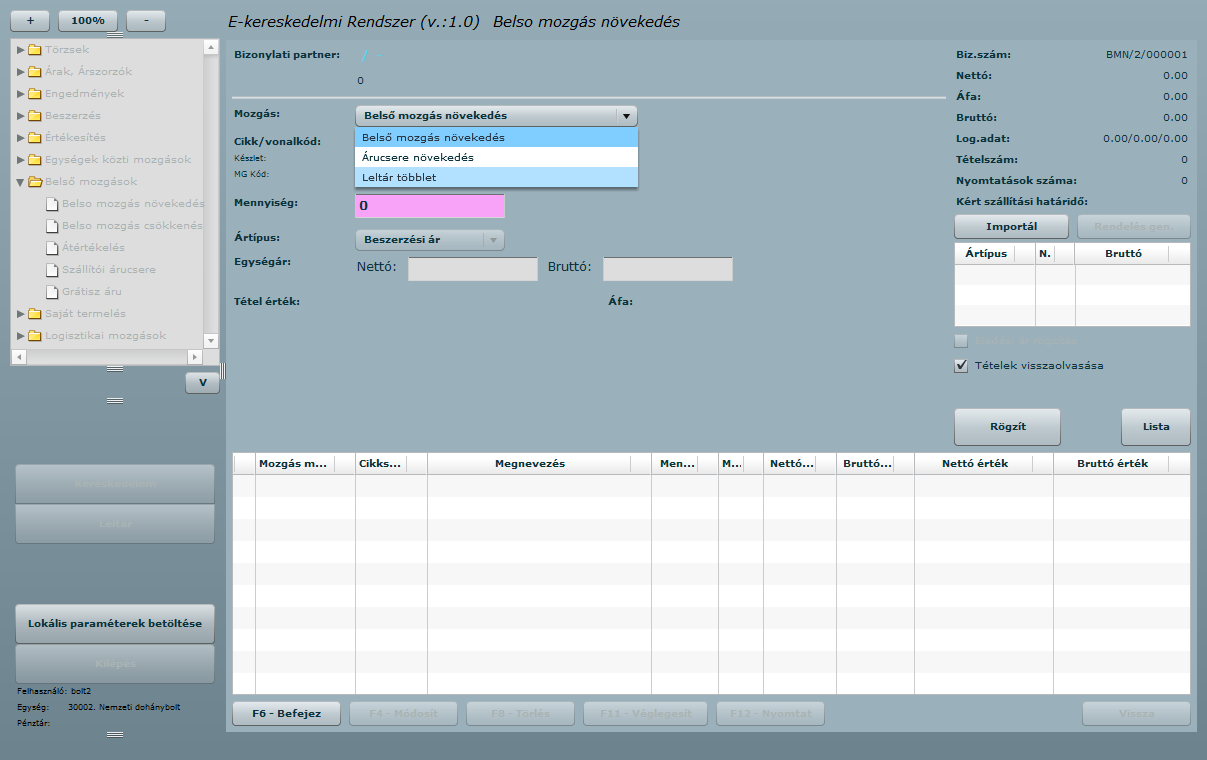Click the V button below tree

202,383
